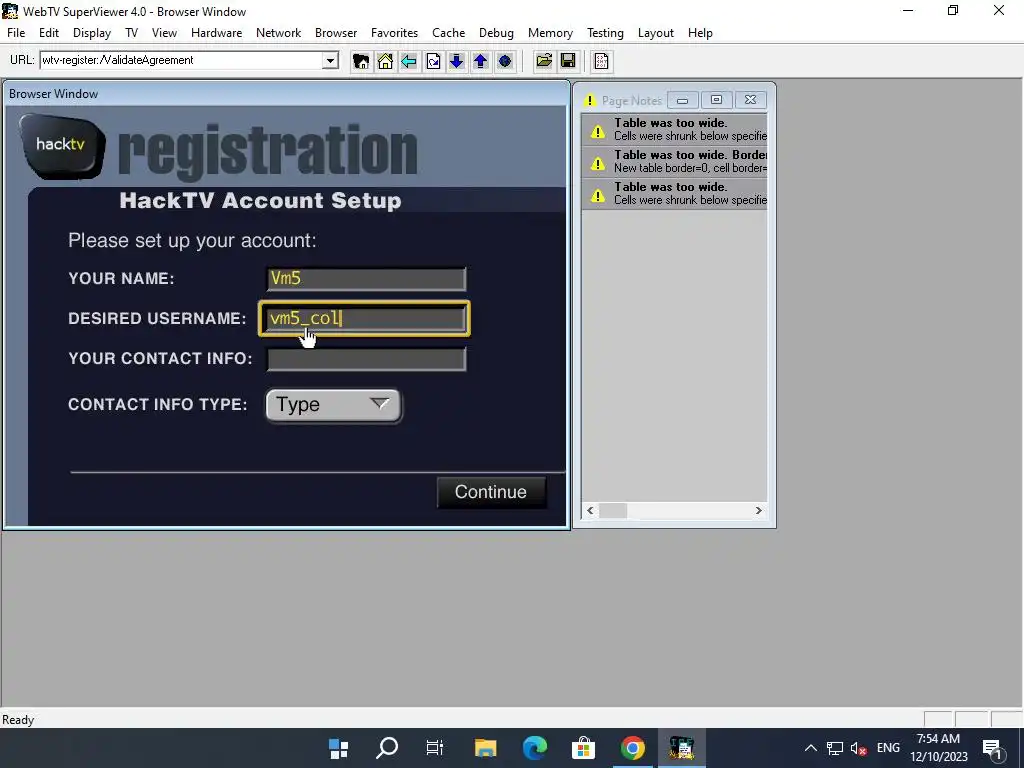The width and height of the screenshot is (1024, 768).
Task: Click third Table was too wide warning icon
Action: point(598,195)
